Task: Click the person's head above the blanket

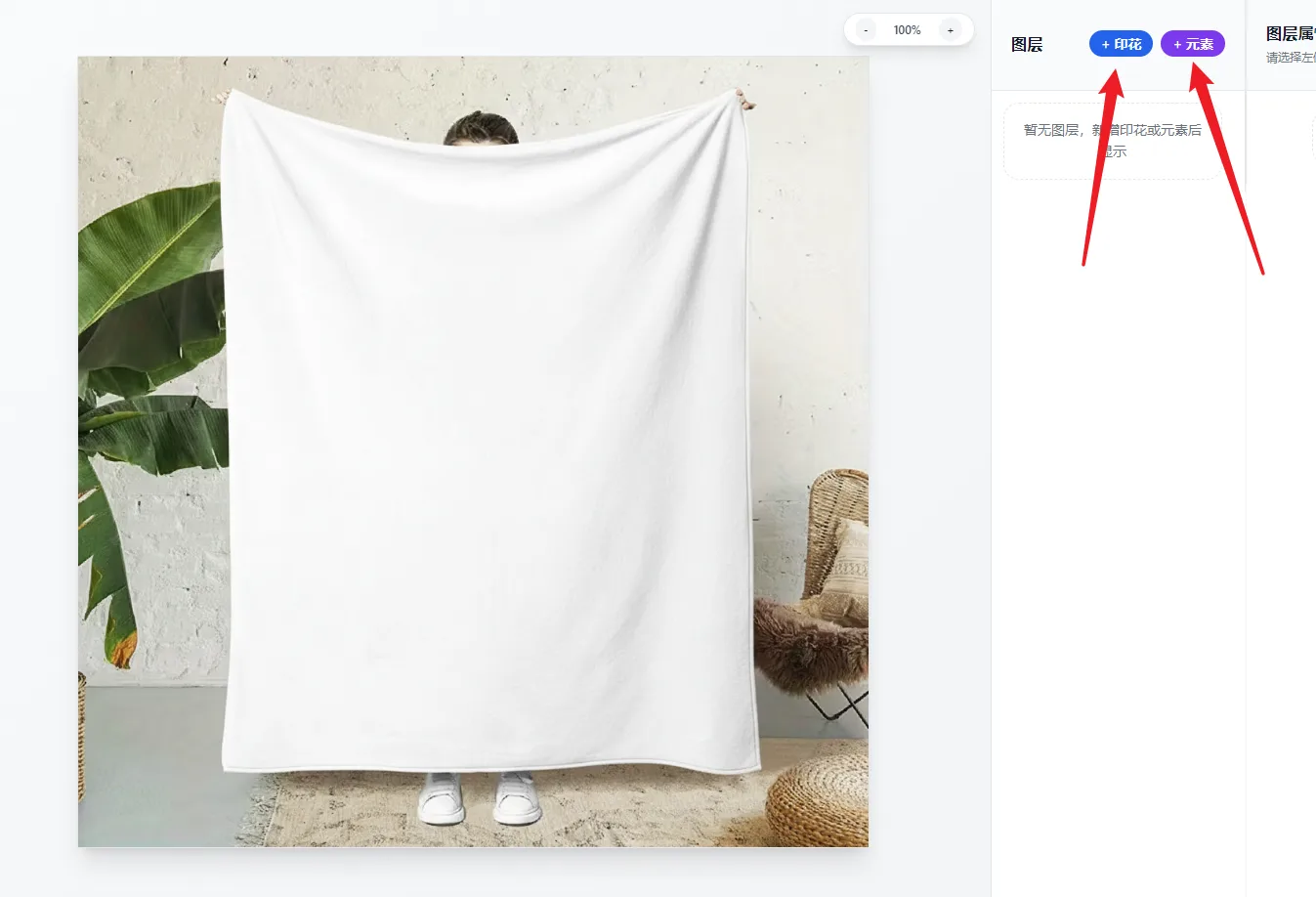Action: click(x=480, y=129)
